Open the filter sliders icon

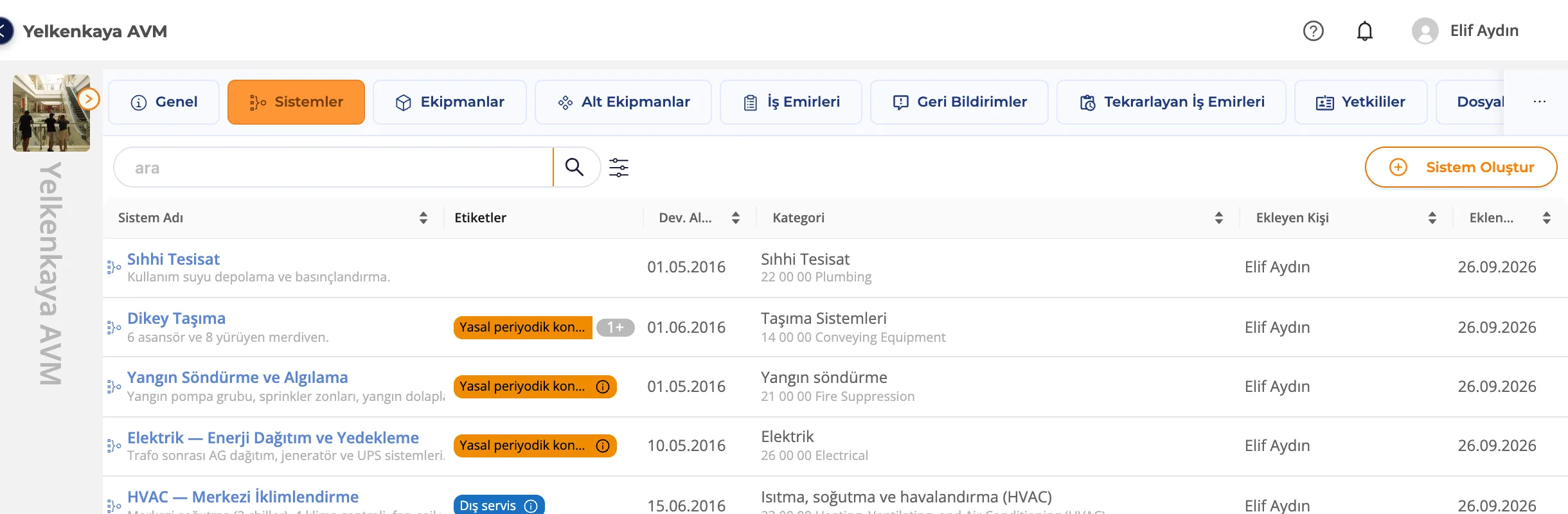tap(619, 167)
